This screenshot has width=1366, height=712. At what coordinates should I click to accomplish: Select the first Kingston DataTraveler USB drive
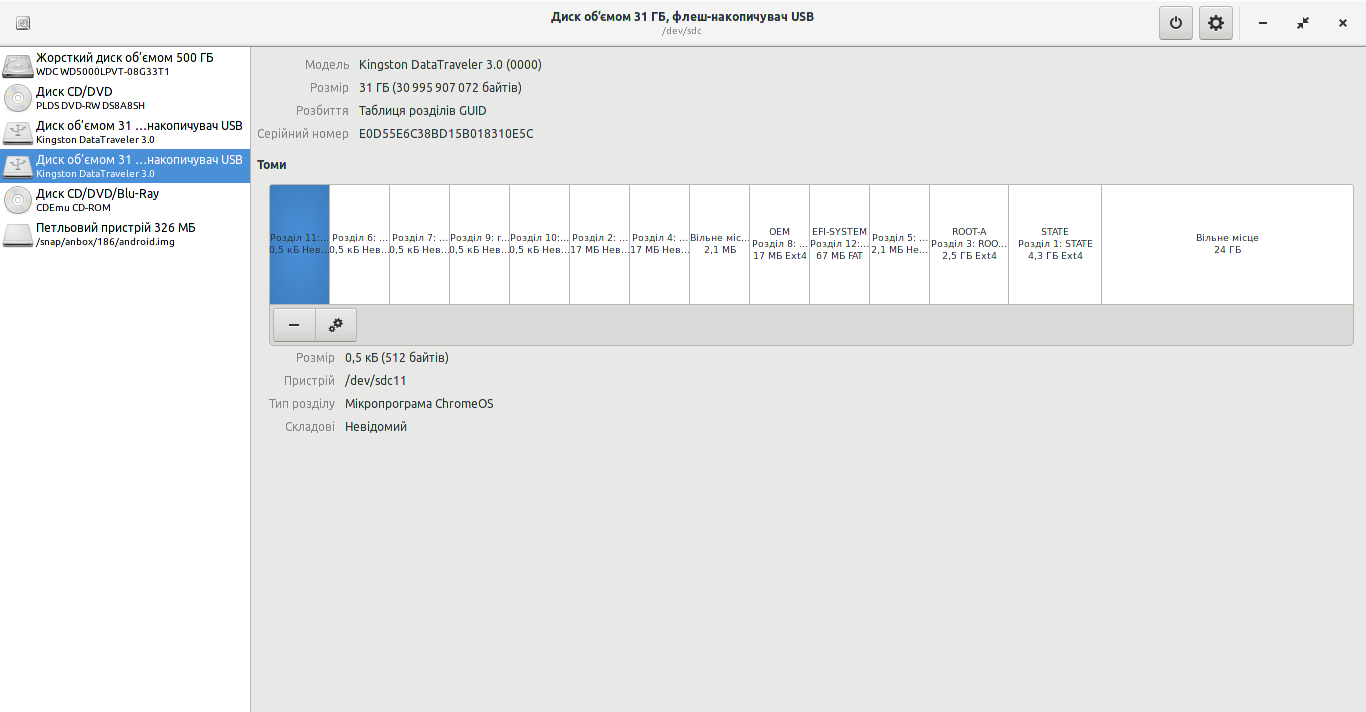(125, 132)
